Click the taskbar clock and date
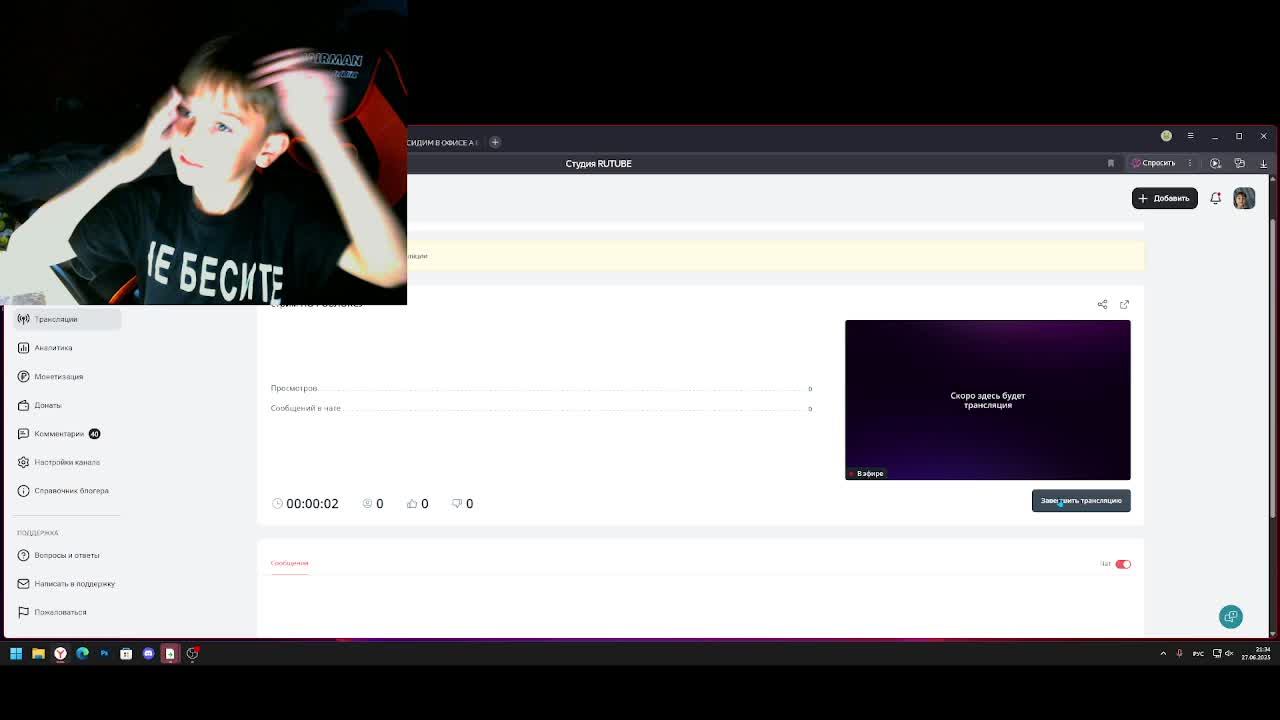 (x=1256, y=654)
